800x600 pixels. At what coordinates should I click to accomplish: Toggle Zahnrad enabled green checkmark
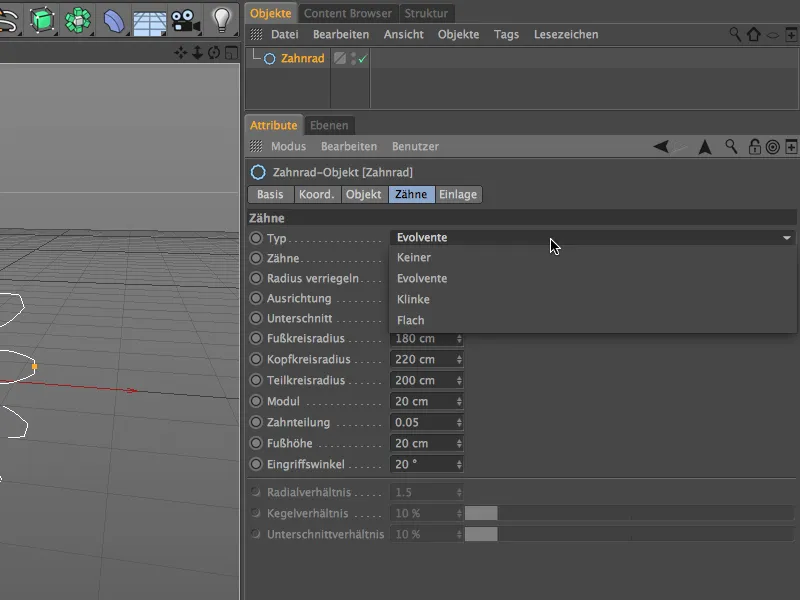[362, 59]
